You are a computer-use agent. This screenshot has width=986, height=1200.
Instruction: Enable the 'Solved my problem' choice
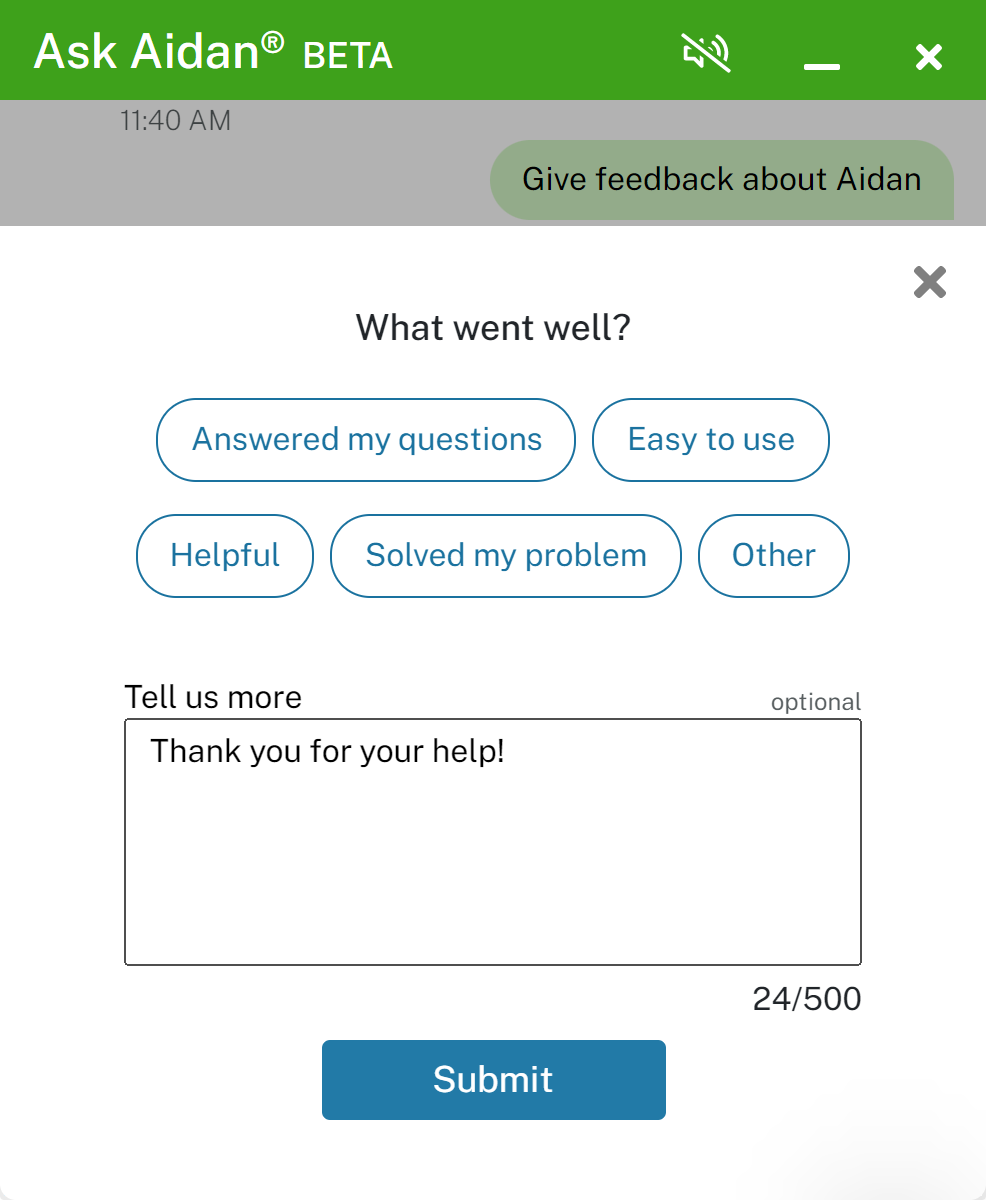[505, 556]
